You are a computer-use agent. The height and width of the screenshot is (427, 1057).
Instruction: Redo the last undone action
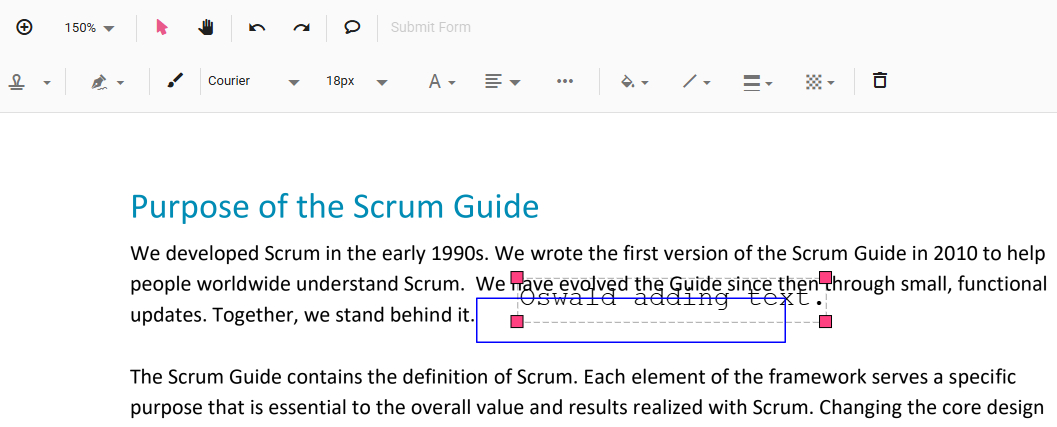coord(301,27)
